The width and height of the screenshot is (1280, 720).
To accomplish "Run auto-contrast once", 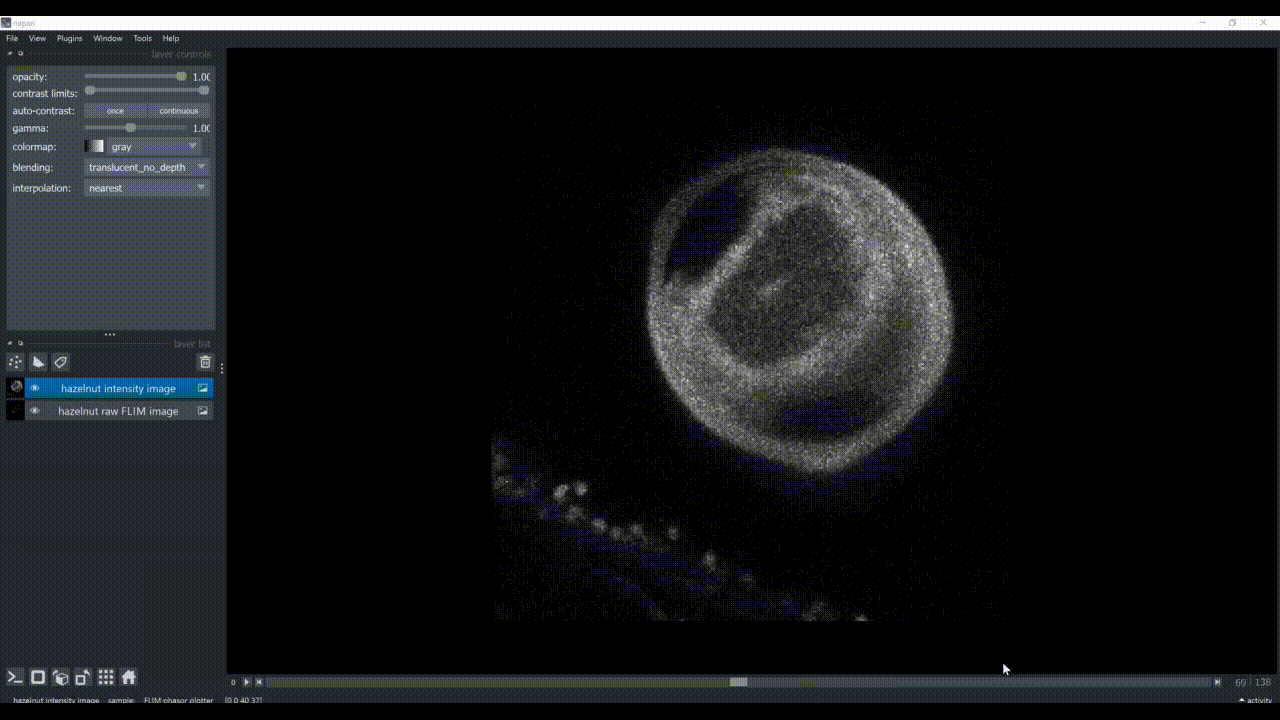I will pos(115,110).
